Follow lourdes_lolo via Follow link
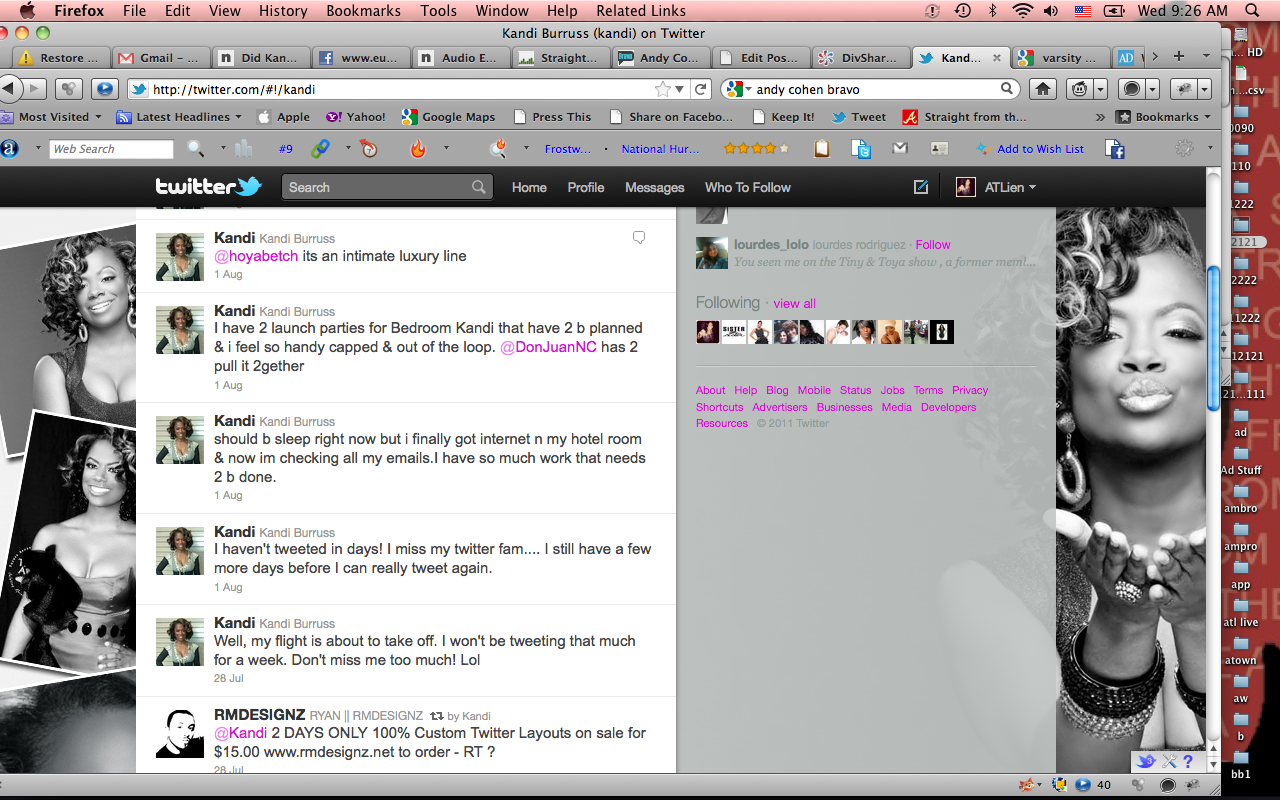 tap(933, 244)
